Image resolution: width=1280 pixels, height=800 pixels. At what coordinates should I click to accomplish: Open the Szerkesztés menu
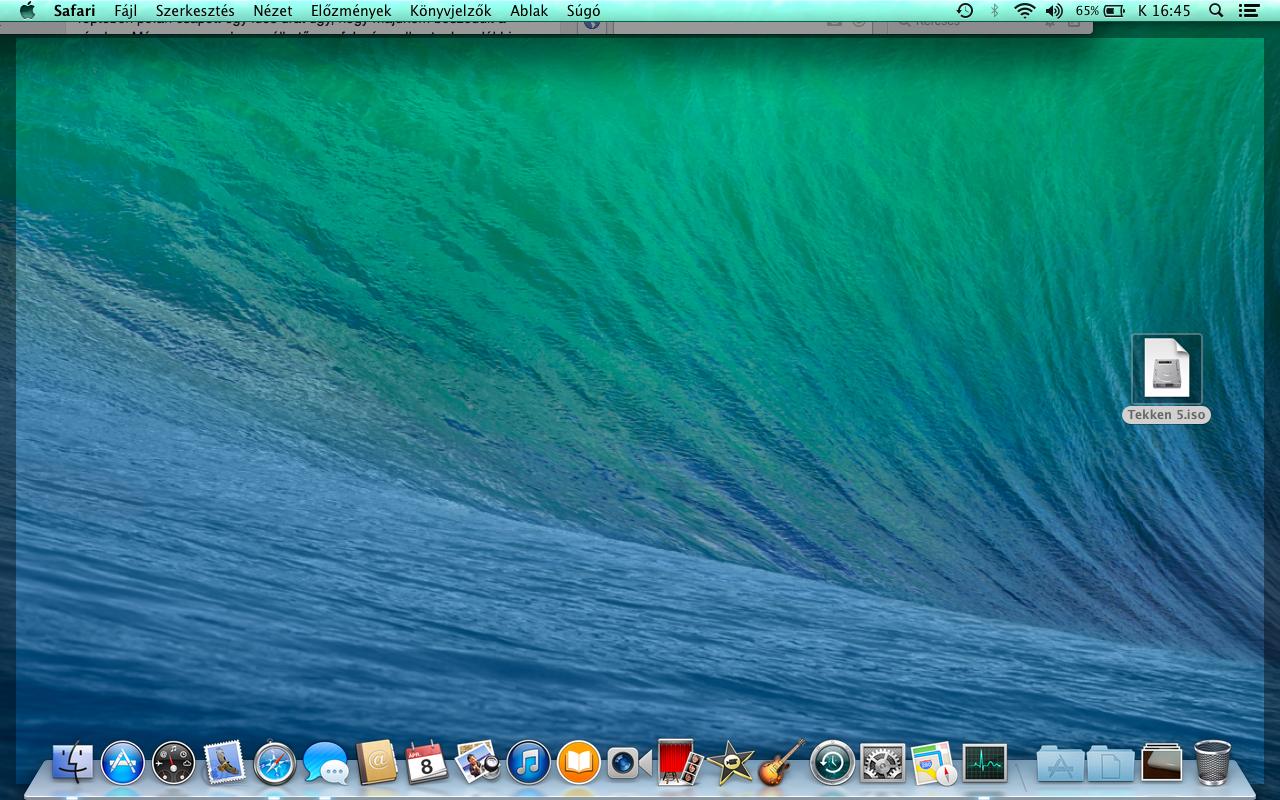(195, 10)
